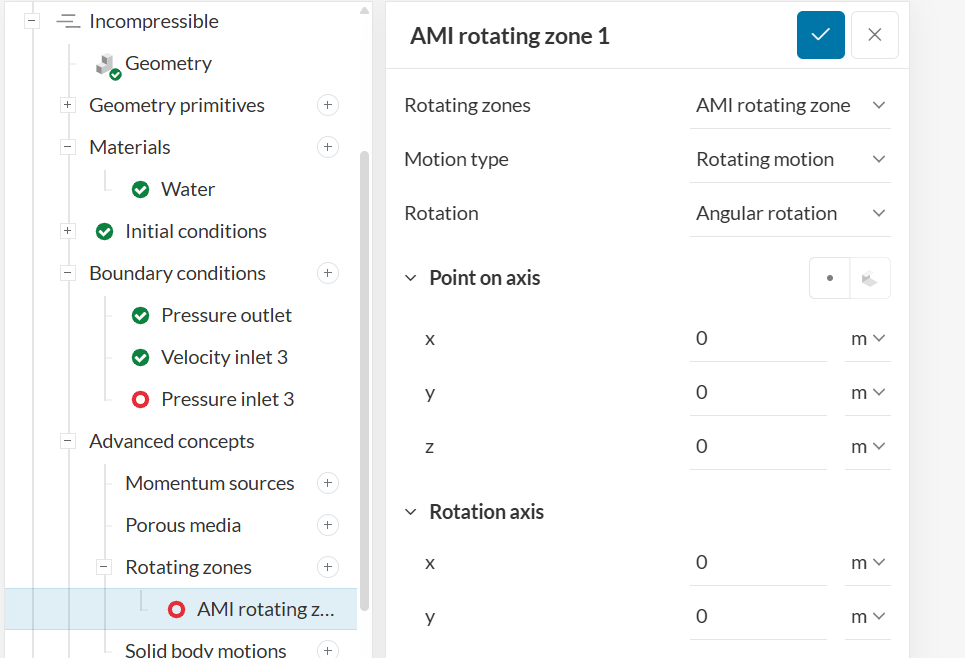Open the Rotating zones type dropdown

coord(789,105)
